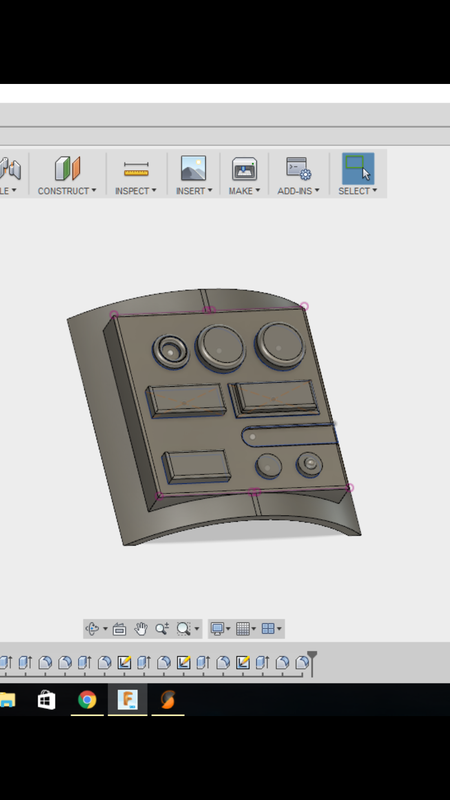Click the Insert image icon
Screen dimensions: 450x800
193,168
